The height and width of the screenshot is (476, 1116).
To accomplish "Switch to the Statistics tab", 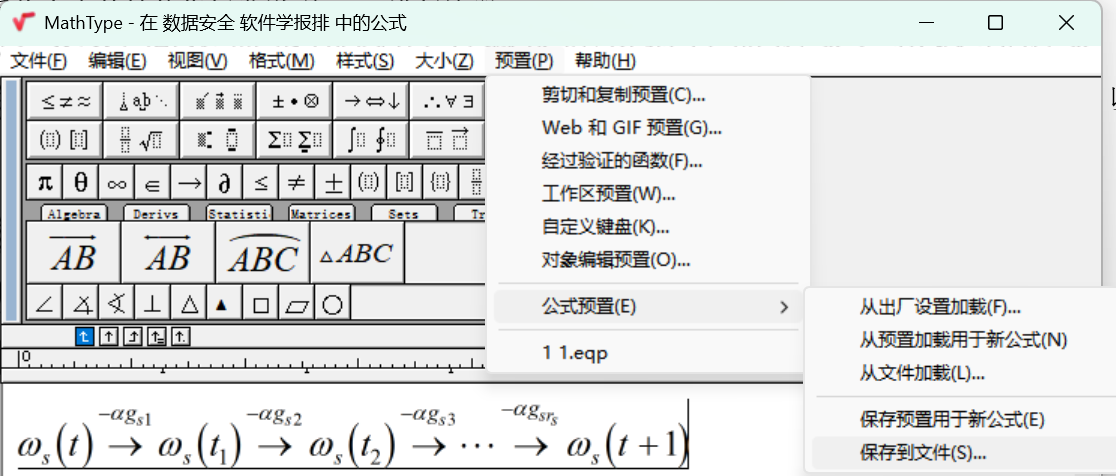I will 239,213.
